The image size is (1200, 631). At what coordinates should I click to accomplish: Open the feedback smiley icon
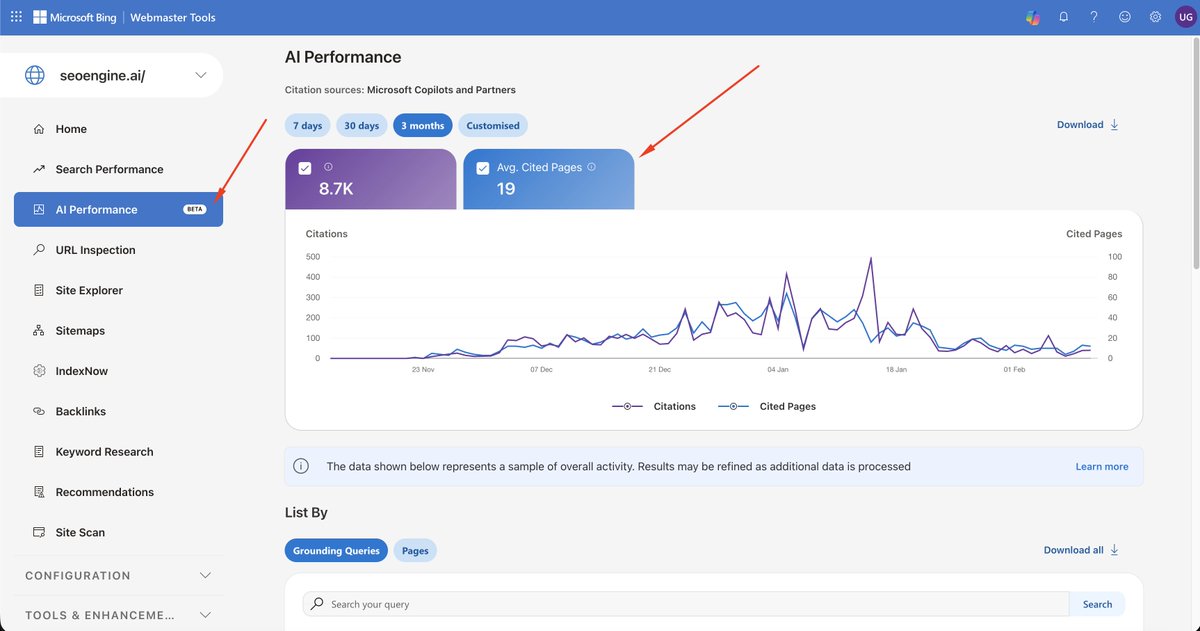point(1125,17)
